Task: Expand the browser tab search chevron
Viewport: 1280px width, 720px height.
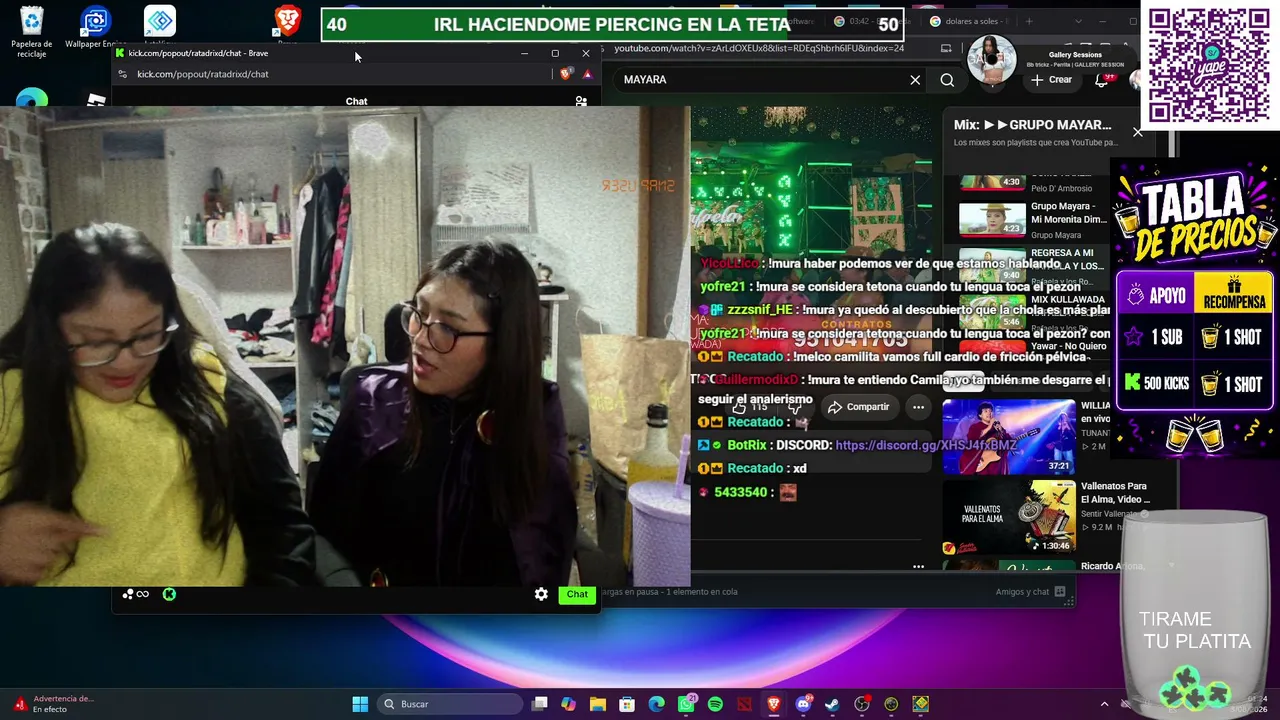Action: tap(1078, 21)
